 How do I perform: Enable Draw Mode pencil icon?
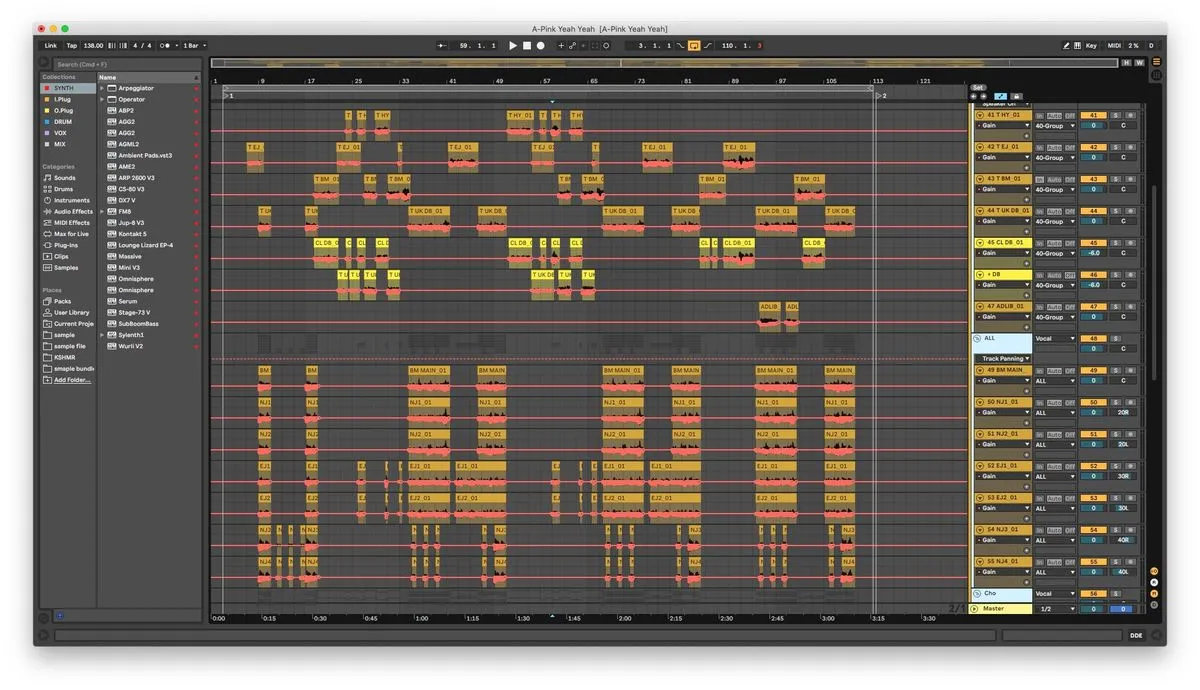[x=1066, y=46]
